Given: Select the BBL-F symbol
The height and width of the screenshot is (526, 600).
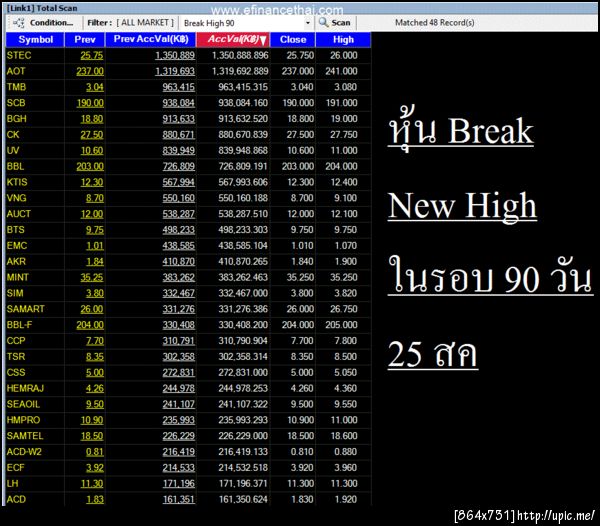Looking at the screenshot, I should coord(19,325).
